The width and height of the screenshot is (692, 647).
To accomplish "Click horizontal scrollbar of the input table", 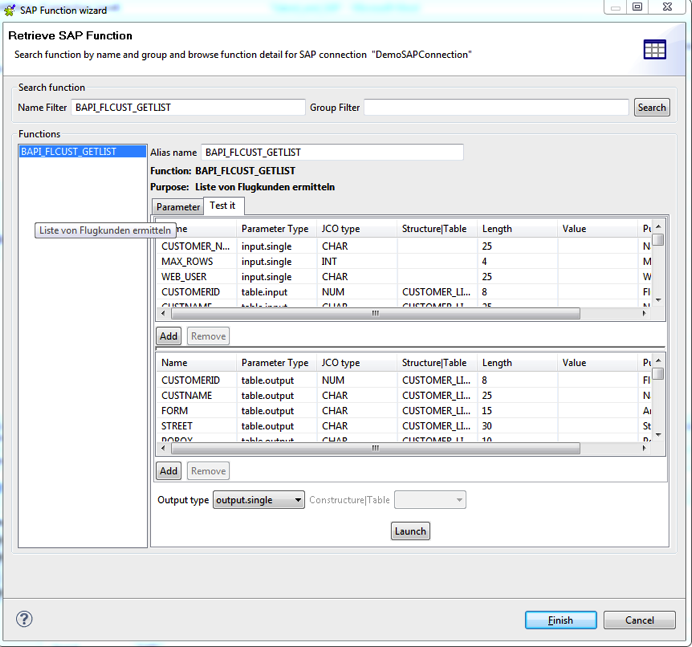I will click(x=375, y=313).
